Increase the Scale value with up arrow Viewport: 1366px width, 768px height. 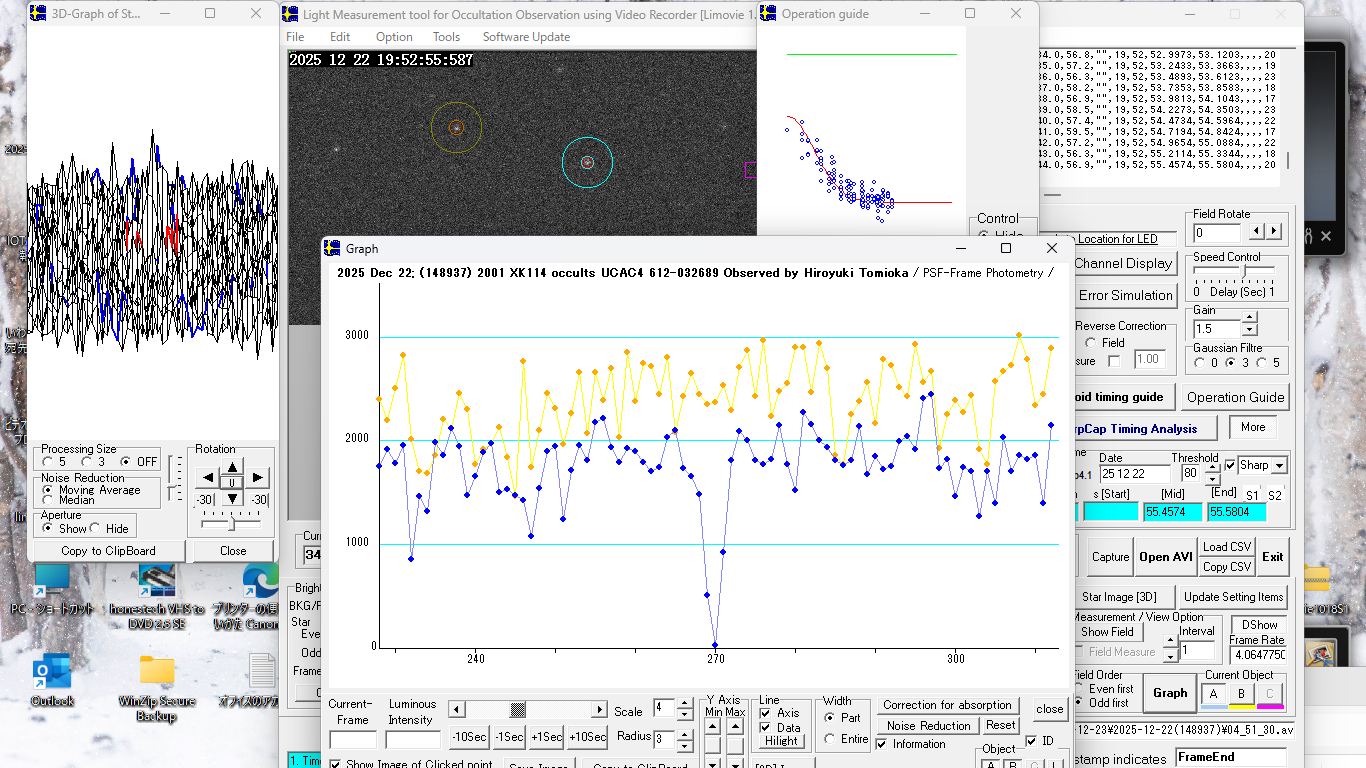pyautogui.click(x=685, y=705)
